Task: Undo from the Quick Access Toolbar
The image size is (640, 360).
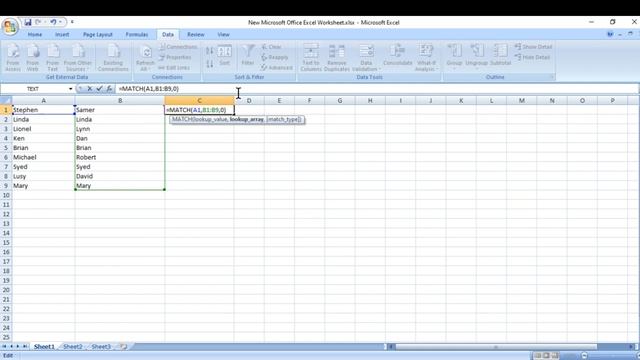Action: pos(53,22)
